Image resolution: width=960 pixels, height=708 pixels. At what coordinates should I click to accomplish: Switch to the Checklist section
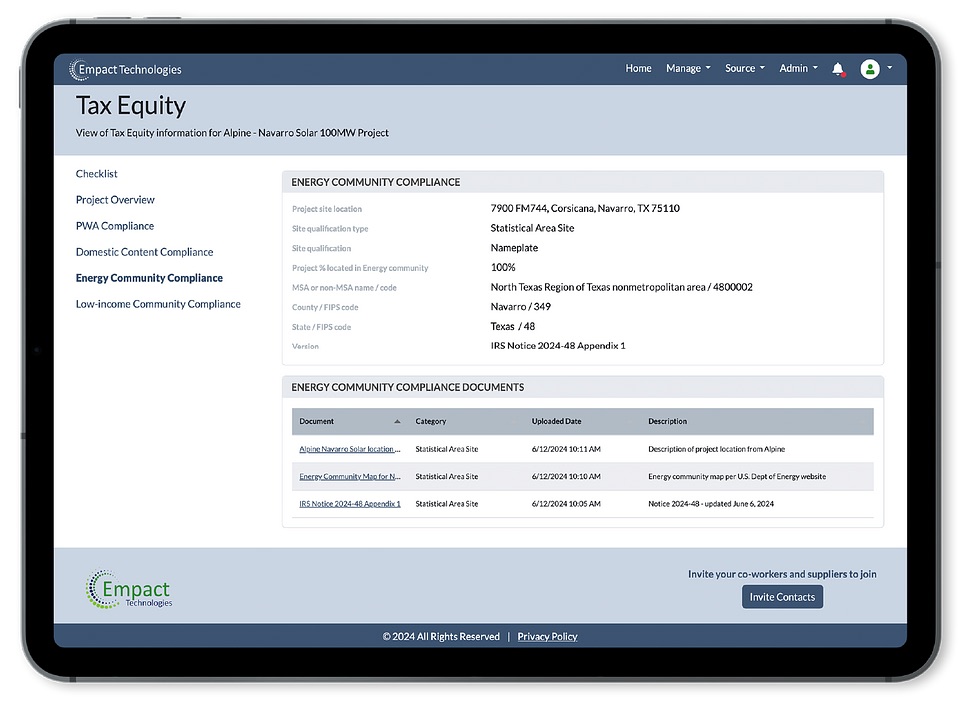[x=96, y=173]
